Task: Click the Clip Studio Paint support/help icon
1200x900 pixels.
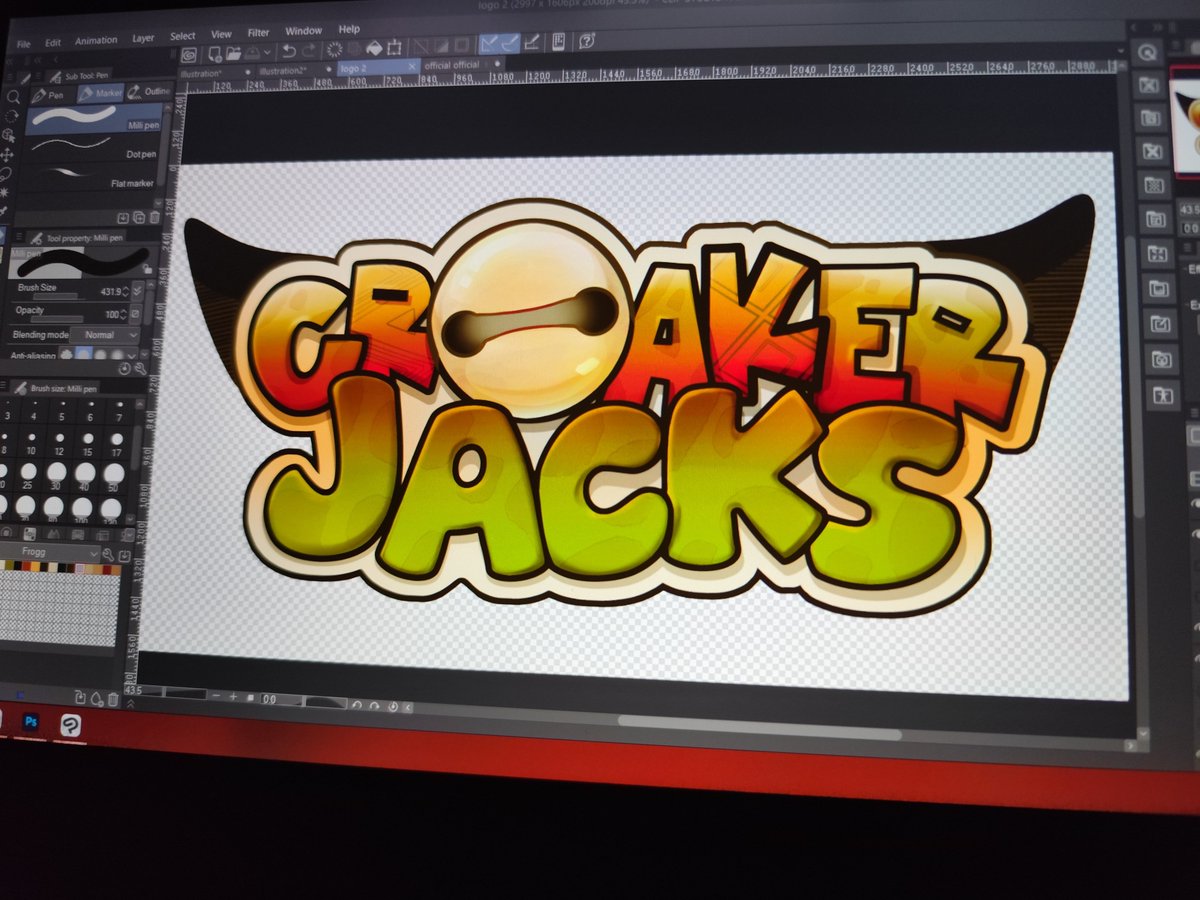Action: coord(586,41)
